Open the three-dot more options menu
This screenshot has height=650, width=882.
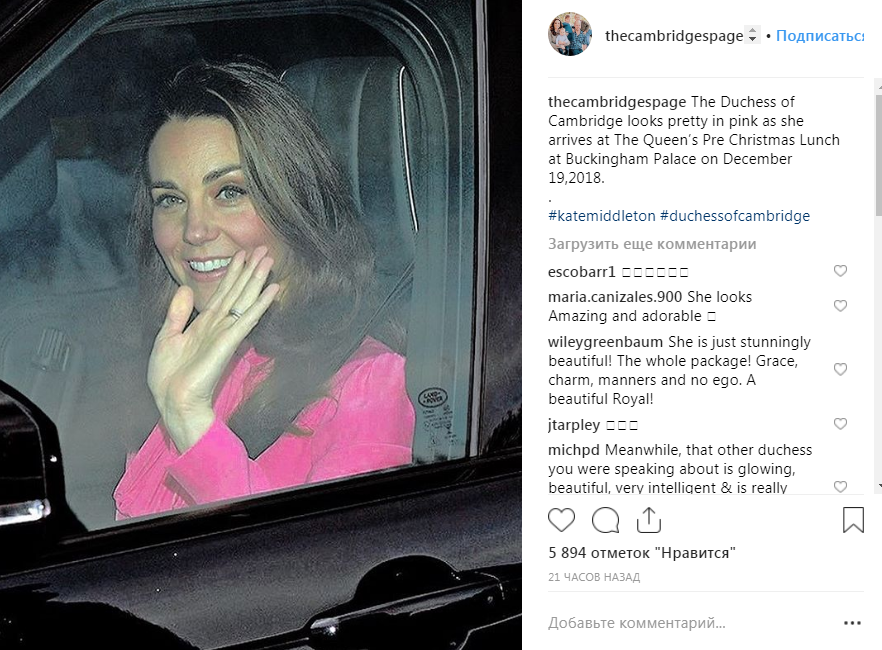pos(852,622)
